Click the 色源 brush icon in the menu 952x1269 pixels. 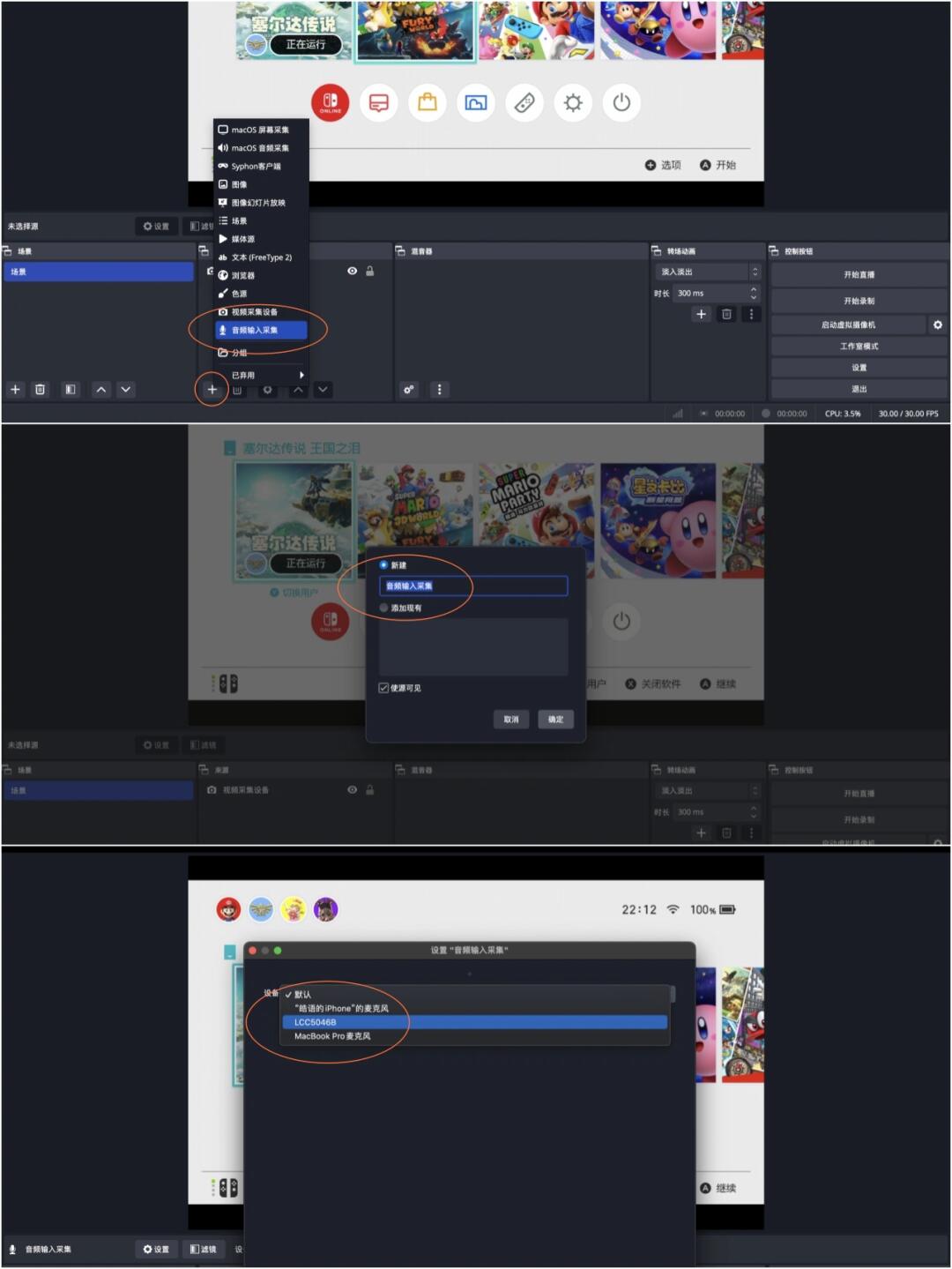223,294
